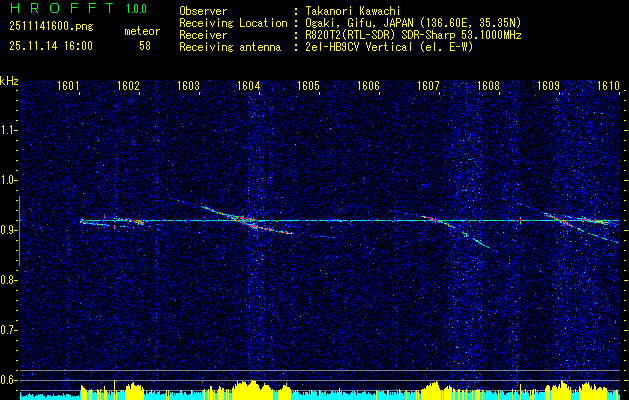Image resolution: width=629 pixels, height=400 pixels.
Task: Select the filename 2511141600.png
Action: click(x=51, y=27)
